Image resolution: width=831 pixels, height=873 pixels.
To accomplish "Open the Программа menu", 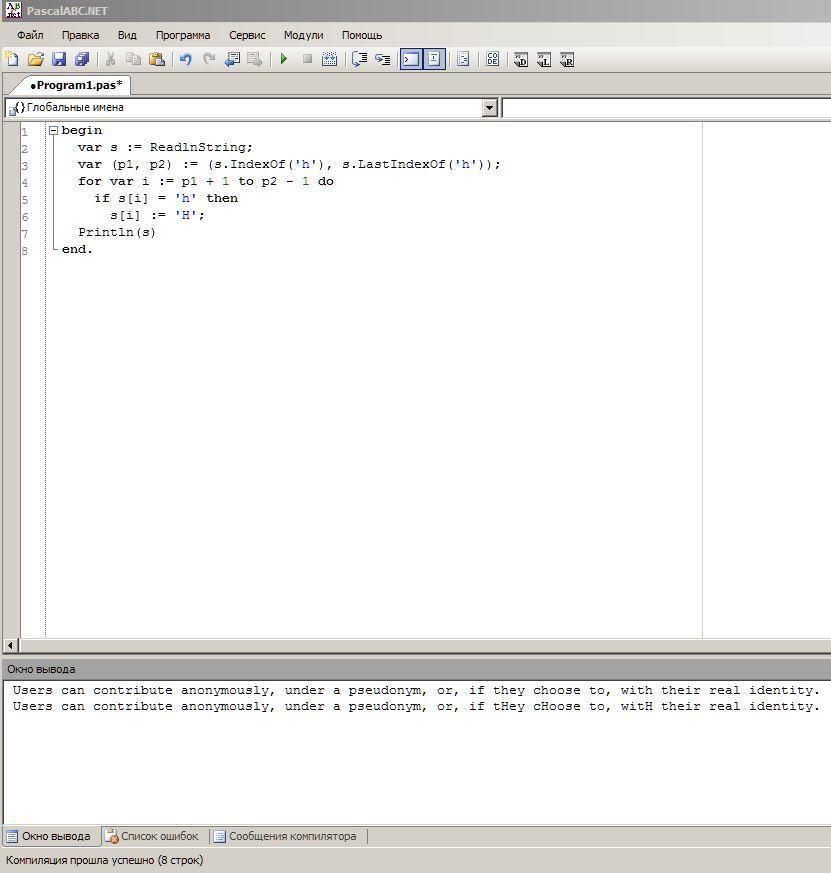I will [182, 35].
